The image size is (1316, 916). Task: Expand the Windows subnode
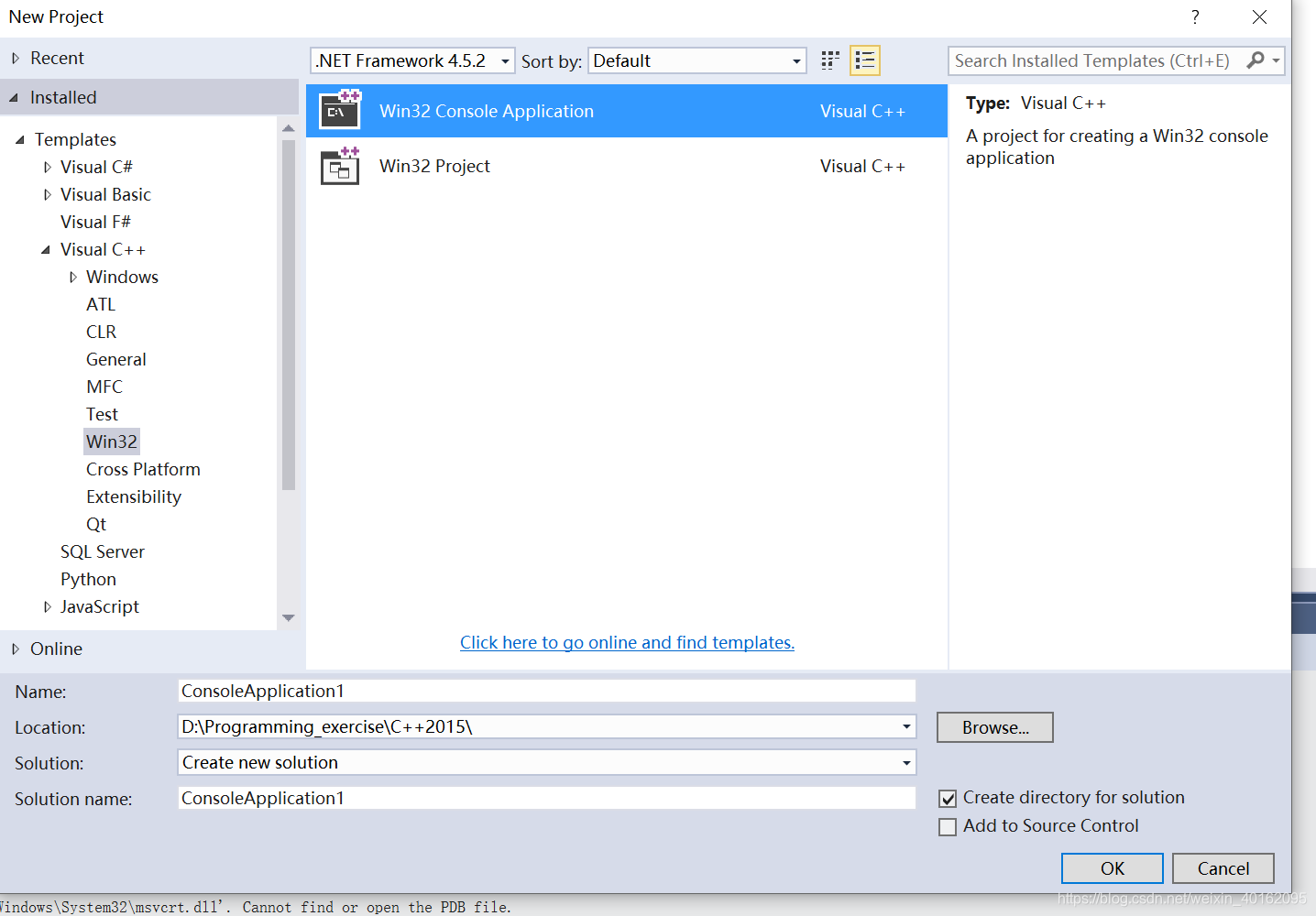click(x=73, y=277)
